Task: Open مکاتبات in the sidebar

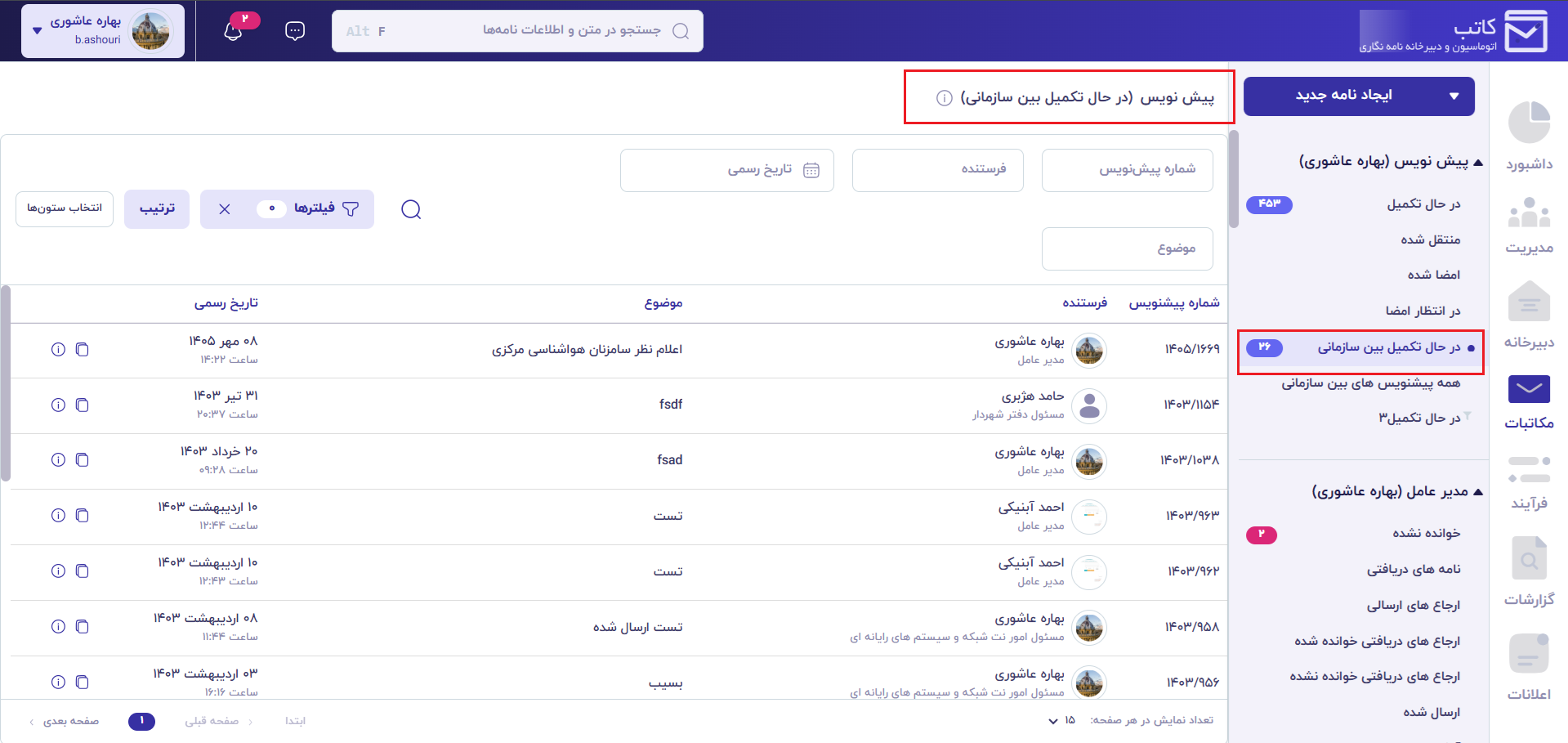Action: (x=1529, y=403)
